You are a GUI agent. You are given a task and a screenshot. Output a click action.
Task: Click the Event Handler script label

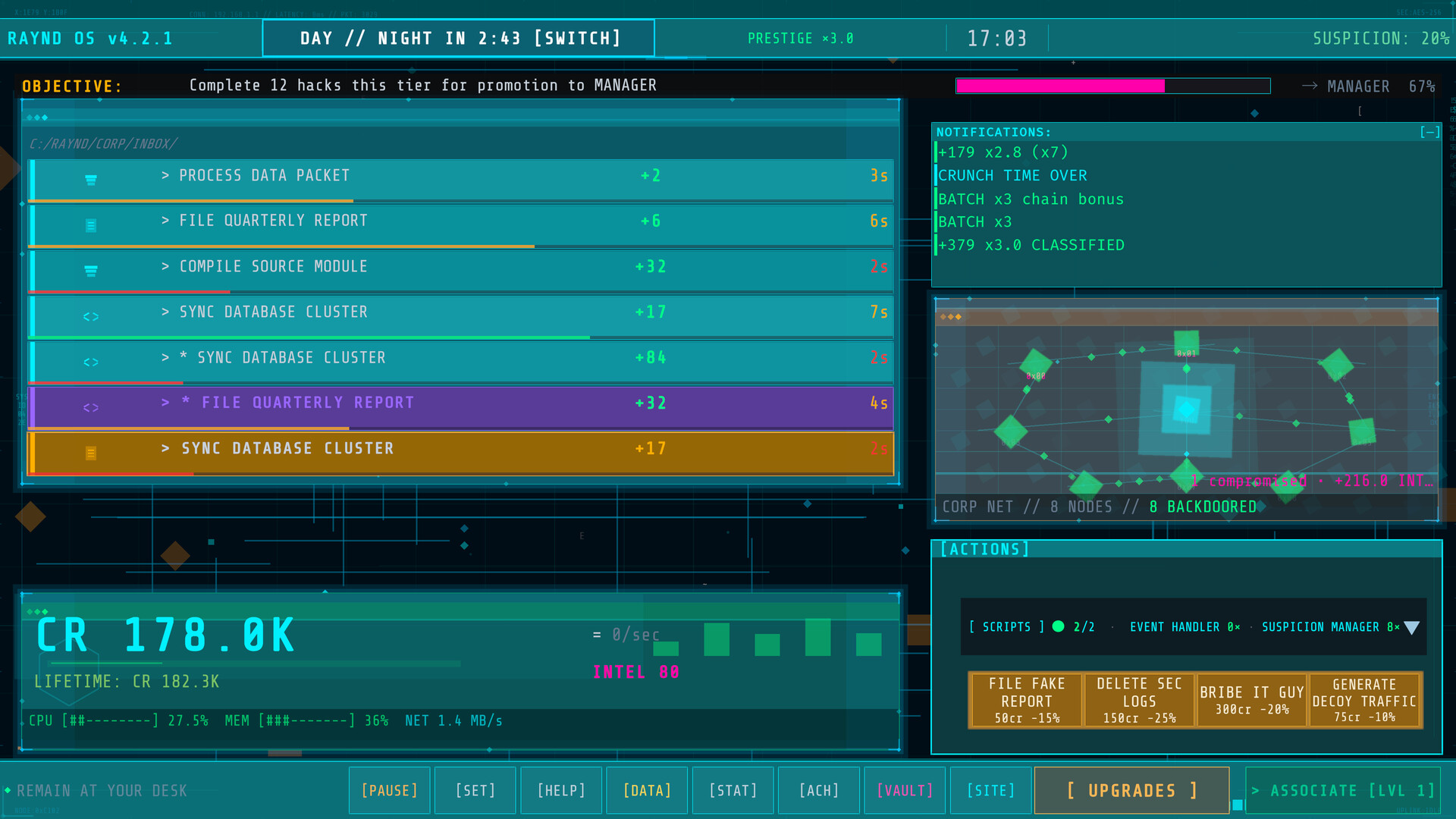click(1185, 626)
